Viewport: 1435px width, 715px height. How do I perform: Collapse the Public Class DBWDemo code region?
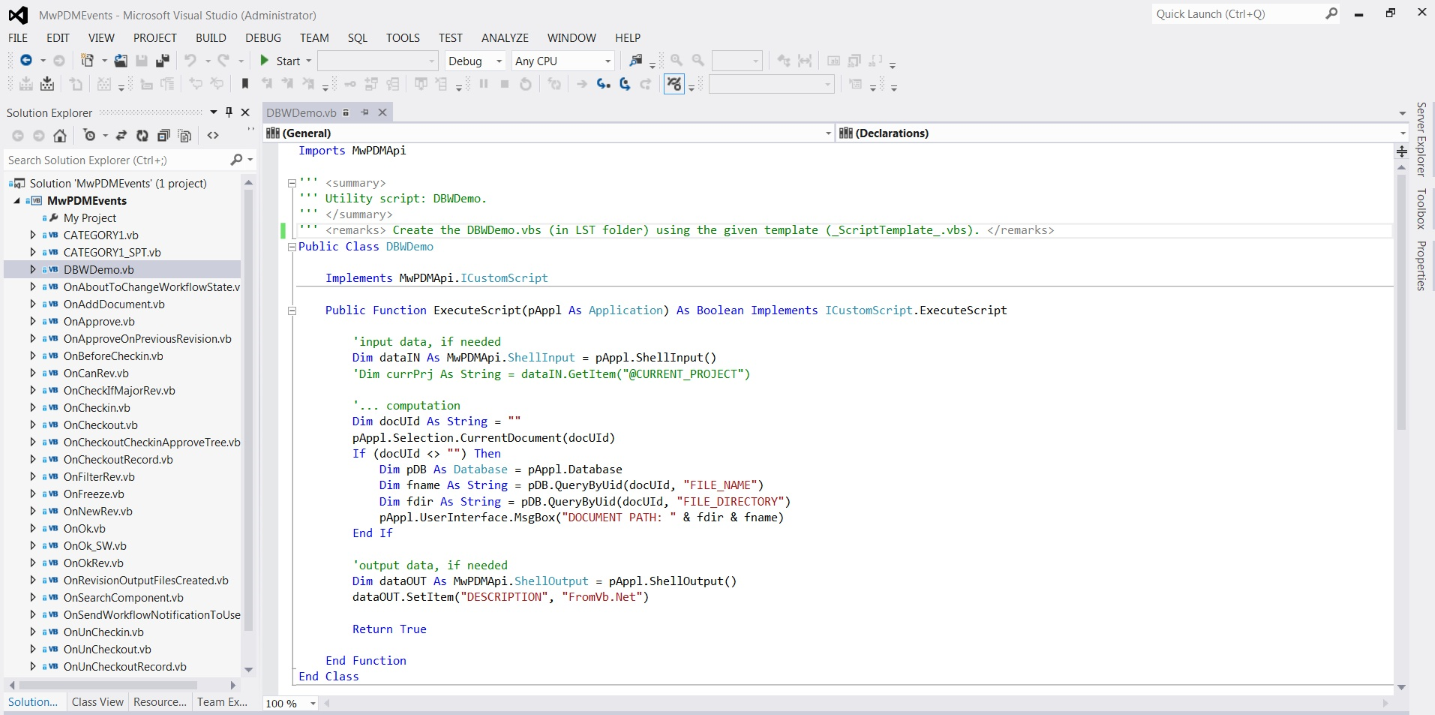(292, 247)
